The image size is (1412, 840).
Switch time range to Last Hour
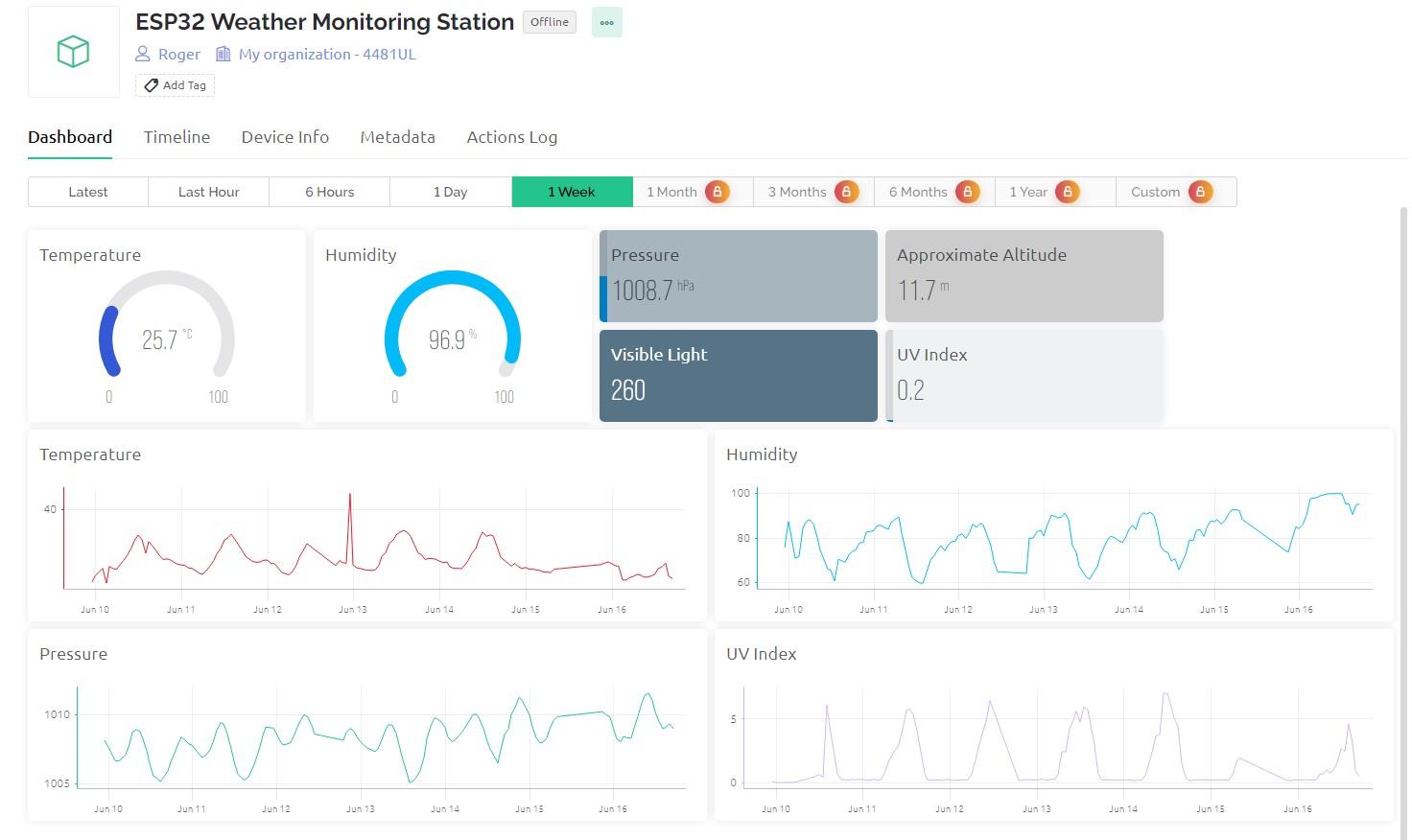(208, 192)
